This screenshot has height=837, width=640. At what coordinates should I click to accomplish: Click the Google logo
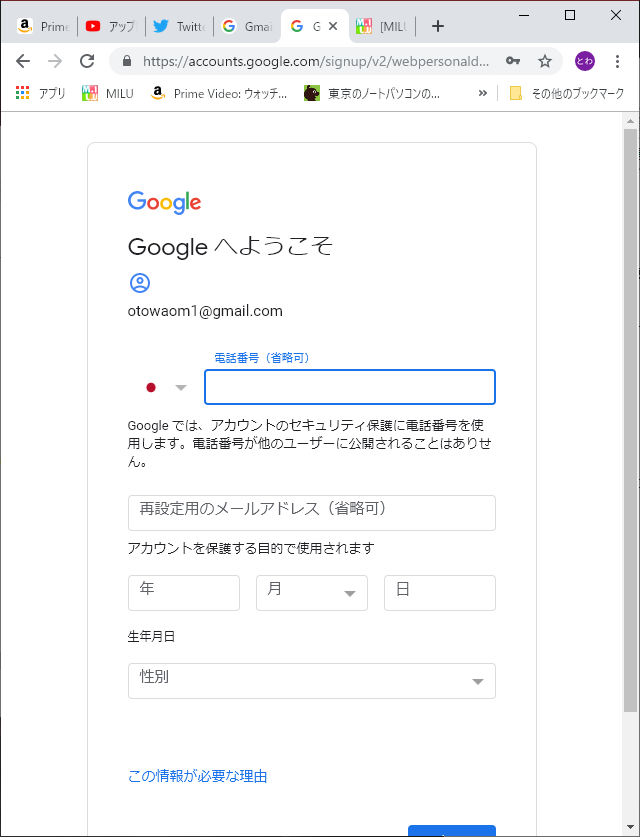tap(164, 202)
